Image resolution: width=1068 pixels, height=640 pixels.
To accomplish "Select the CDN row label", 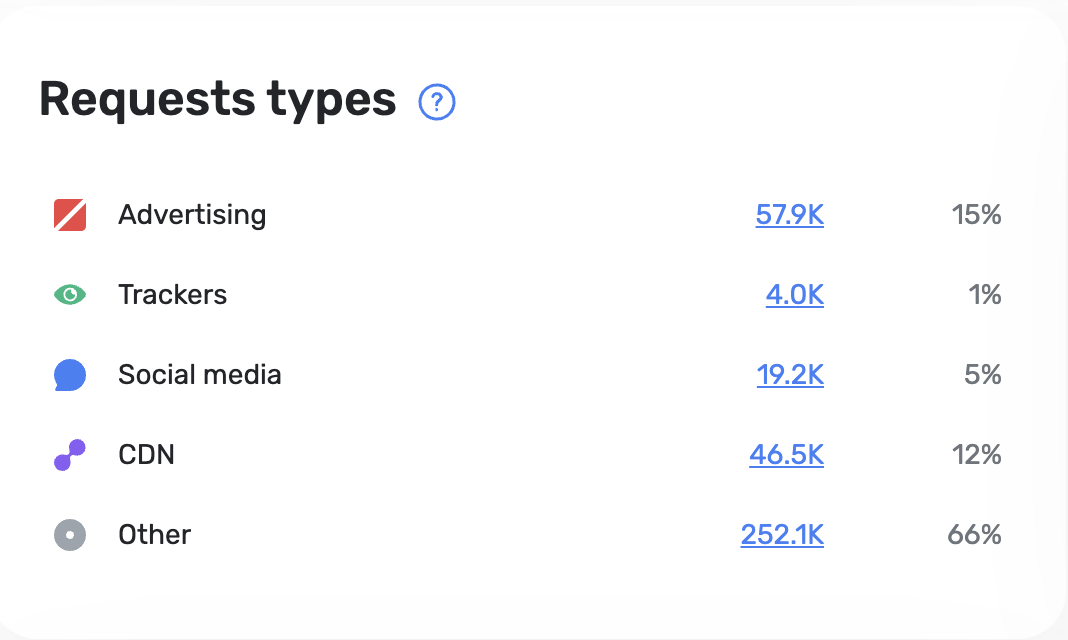I will tap(146, 455).
